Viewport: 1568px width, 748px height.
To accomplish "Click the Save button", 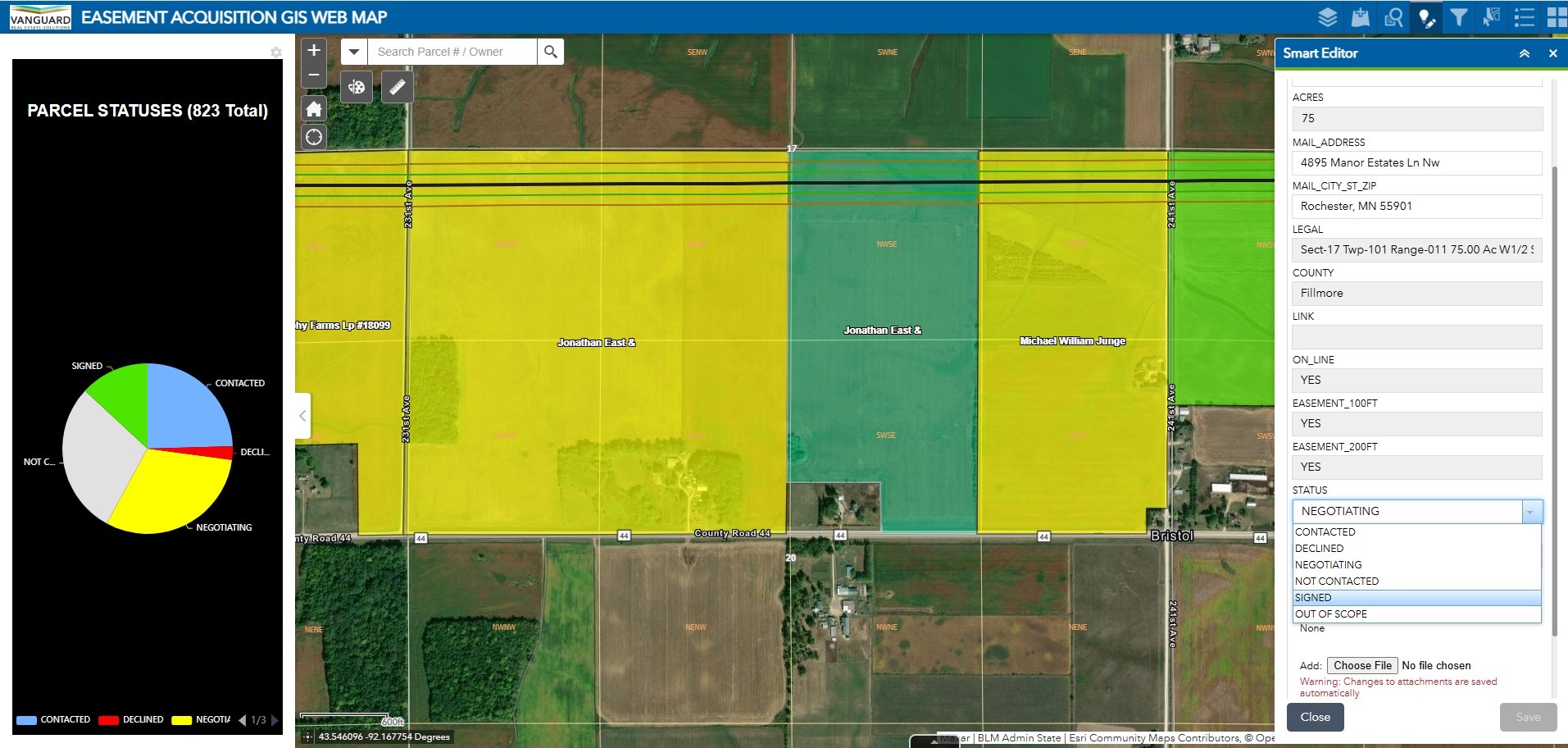I will pyautogui.click(x=1528, y=717).
